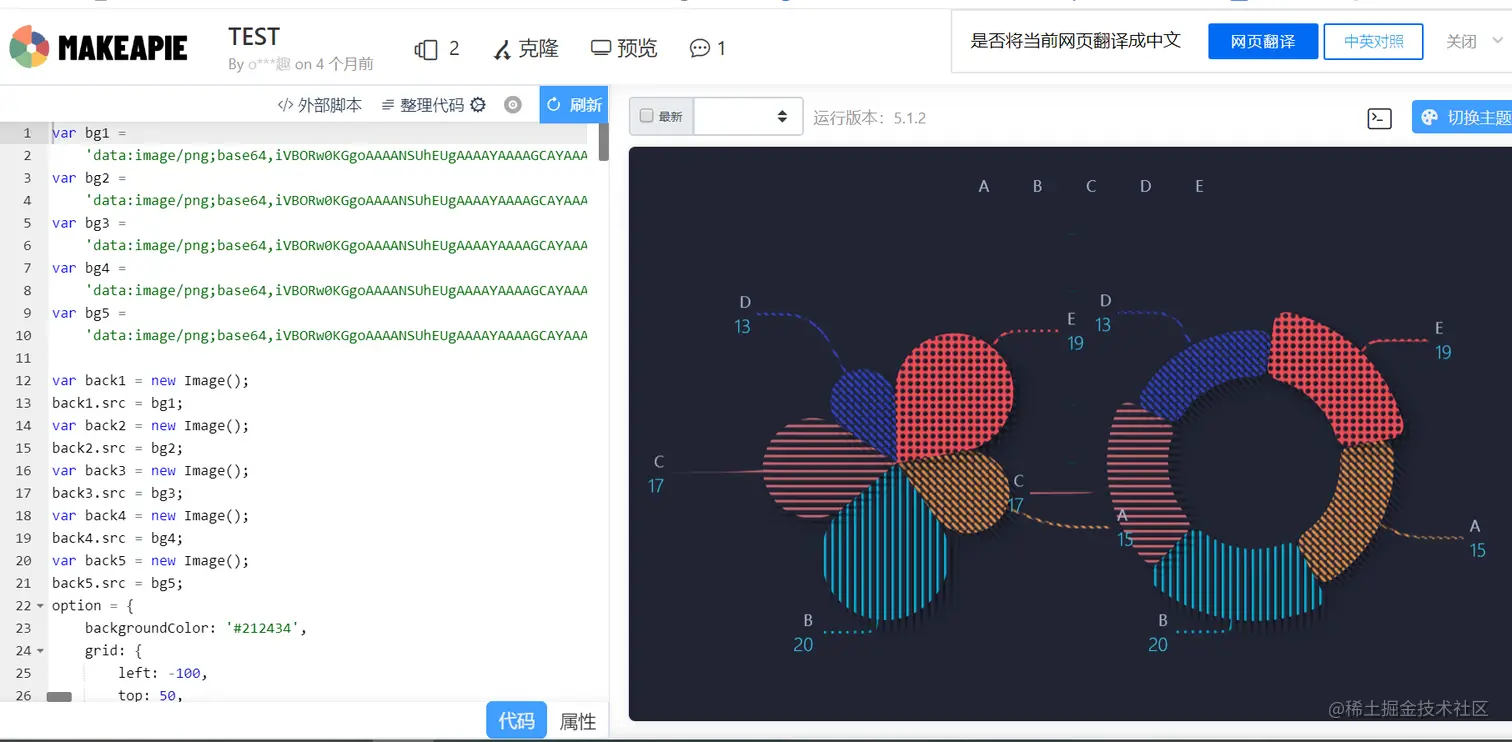
Task: Open 外部脚本 external scripts
Action: pyautogui.click(x=319, y=105)
